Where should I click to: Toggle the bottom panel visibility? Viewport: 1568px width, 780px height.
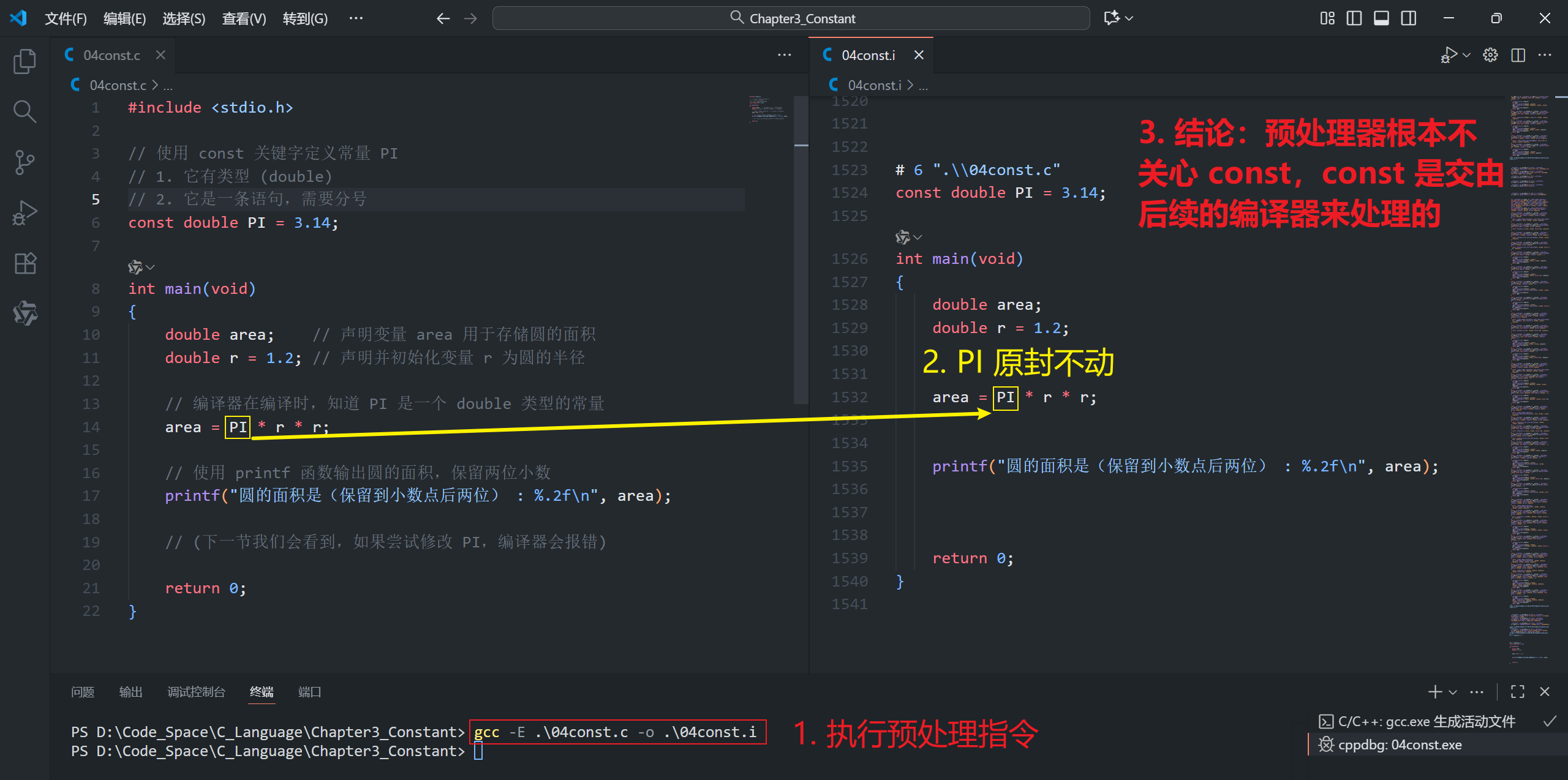pyautogui.click(x=1381, y=18)
